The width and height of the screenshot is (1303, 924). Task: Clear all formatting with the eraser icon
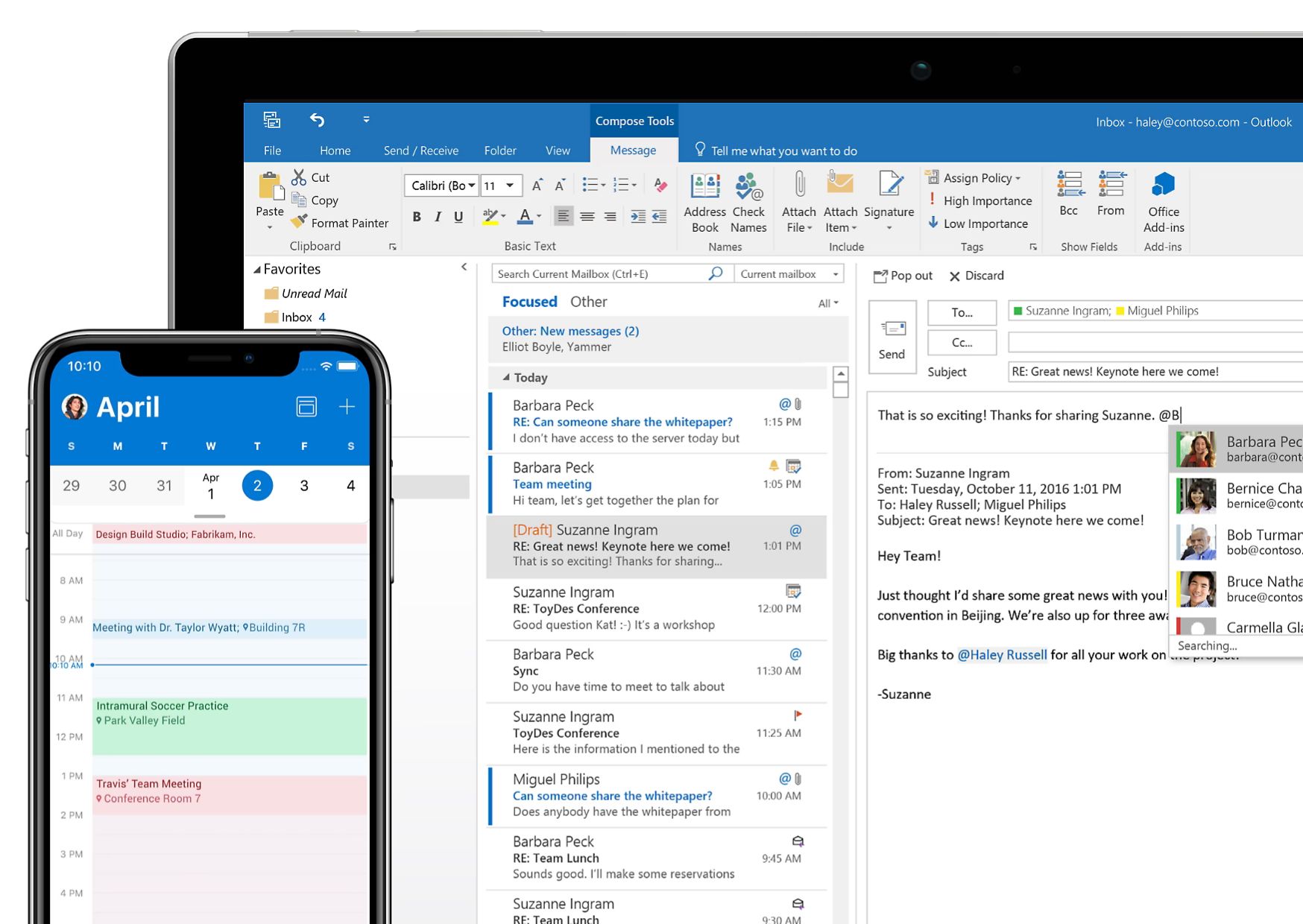[x=660, y=185]
